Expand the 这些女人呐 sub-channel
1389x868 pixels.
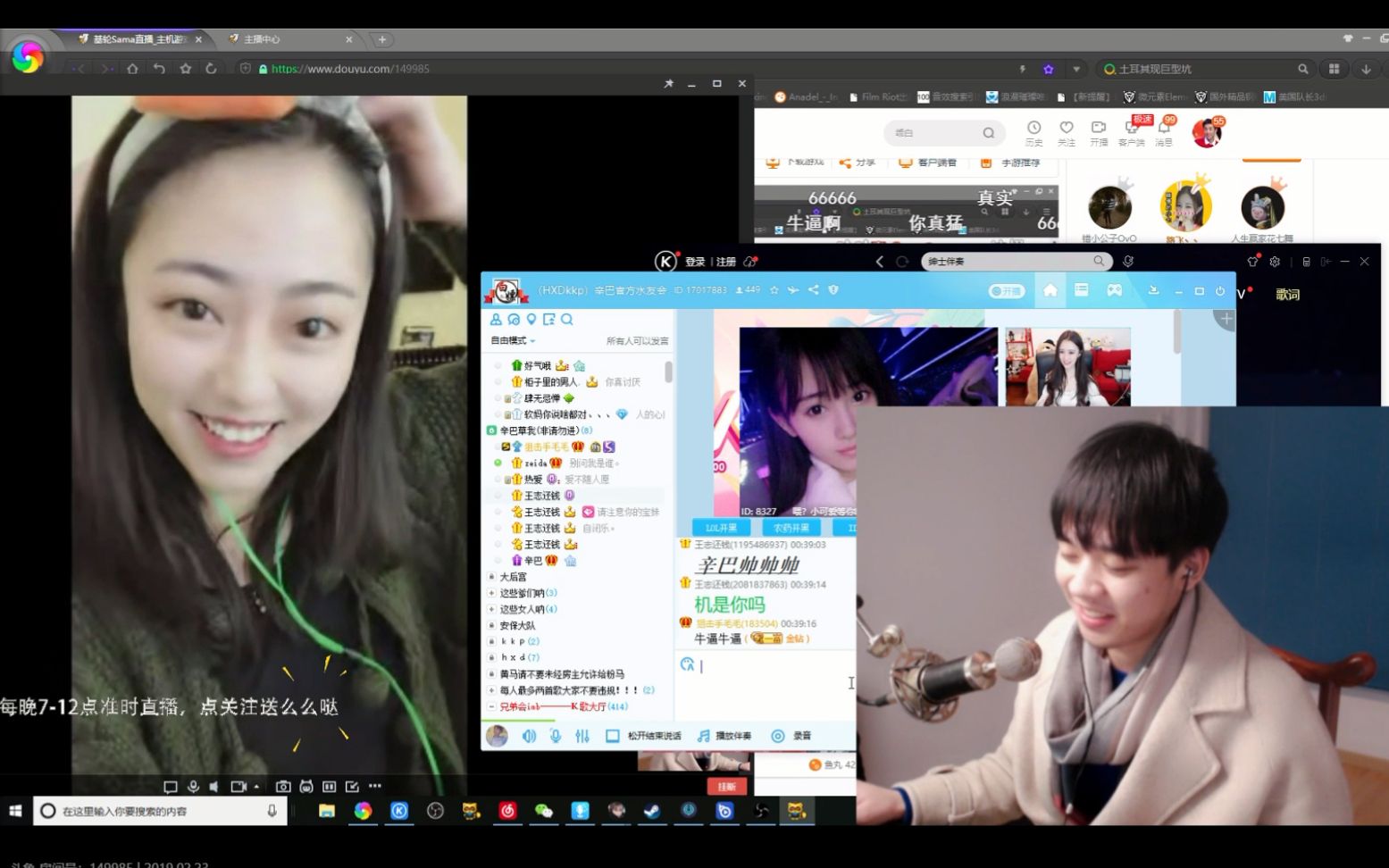pos(491,609)
